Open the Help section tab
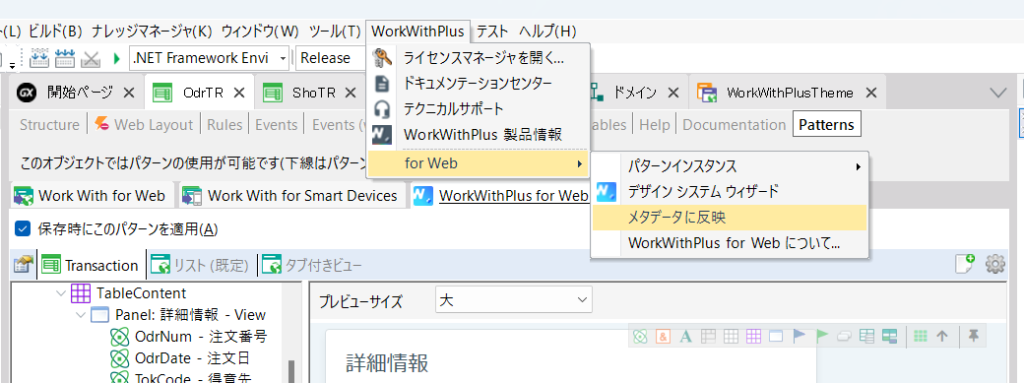 tap(654, 125)
